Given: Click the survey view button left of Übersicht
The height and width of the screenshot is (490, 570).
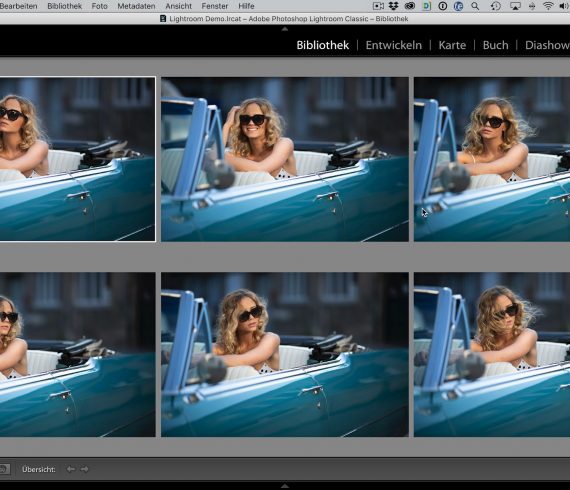Looking at the screenshot, I should [x=4, y=469].
